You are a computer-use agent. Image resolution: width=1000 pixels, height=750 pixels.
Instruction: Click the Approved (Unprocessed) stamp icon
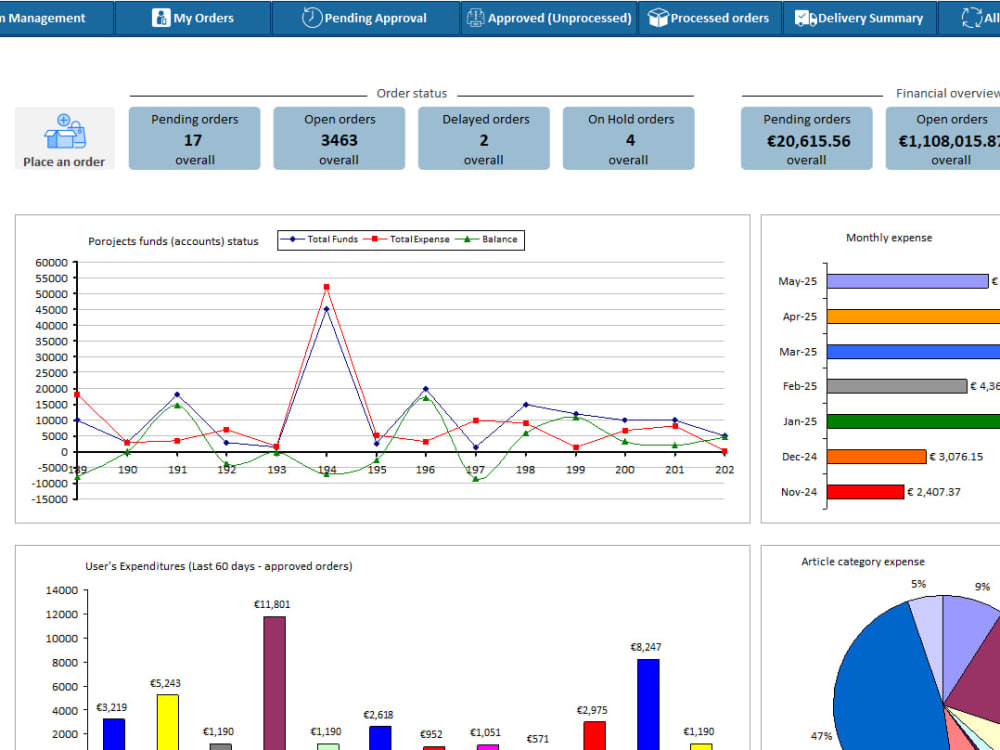coord(475,18)
